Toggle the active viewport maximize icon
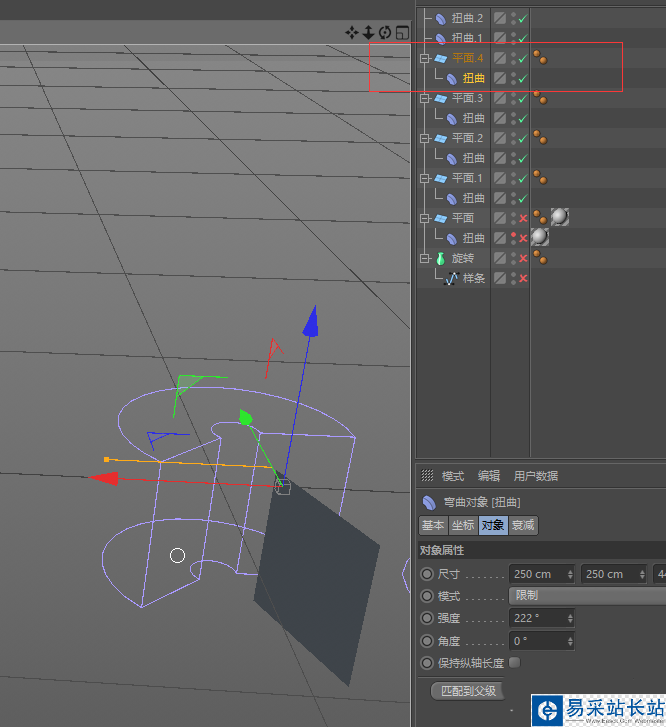The height and width of the screenshot is (727, 666). point(403,32)
